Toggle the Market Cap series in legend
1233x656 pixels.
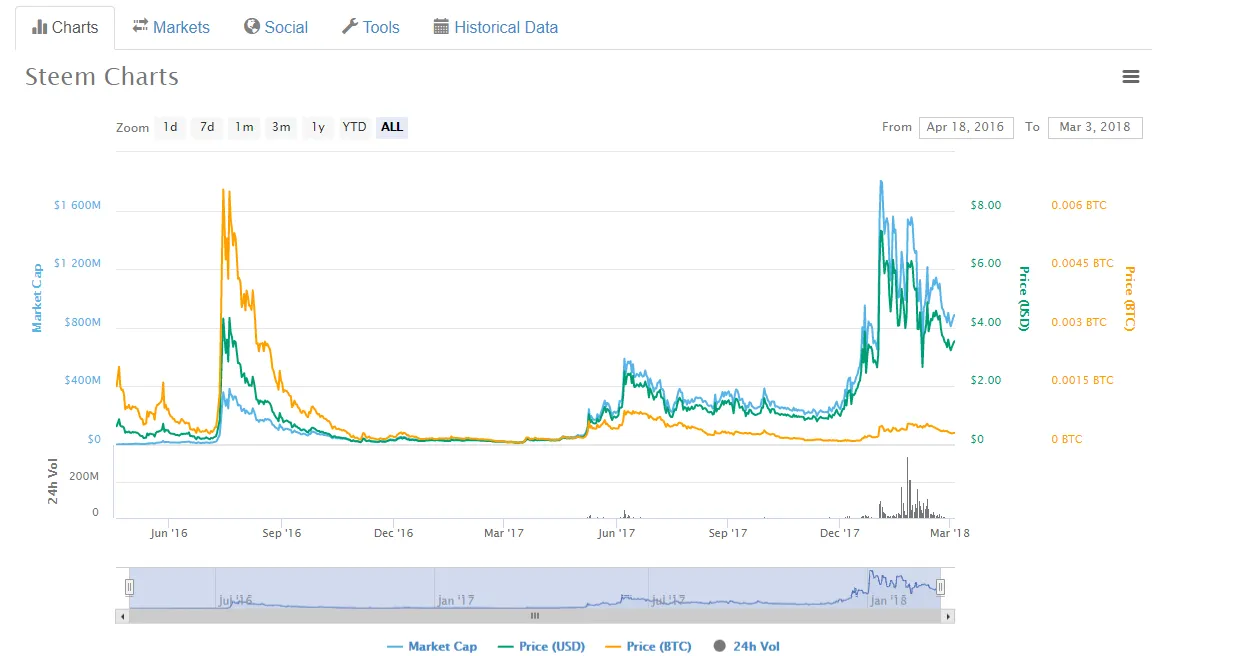432,646
